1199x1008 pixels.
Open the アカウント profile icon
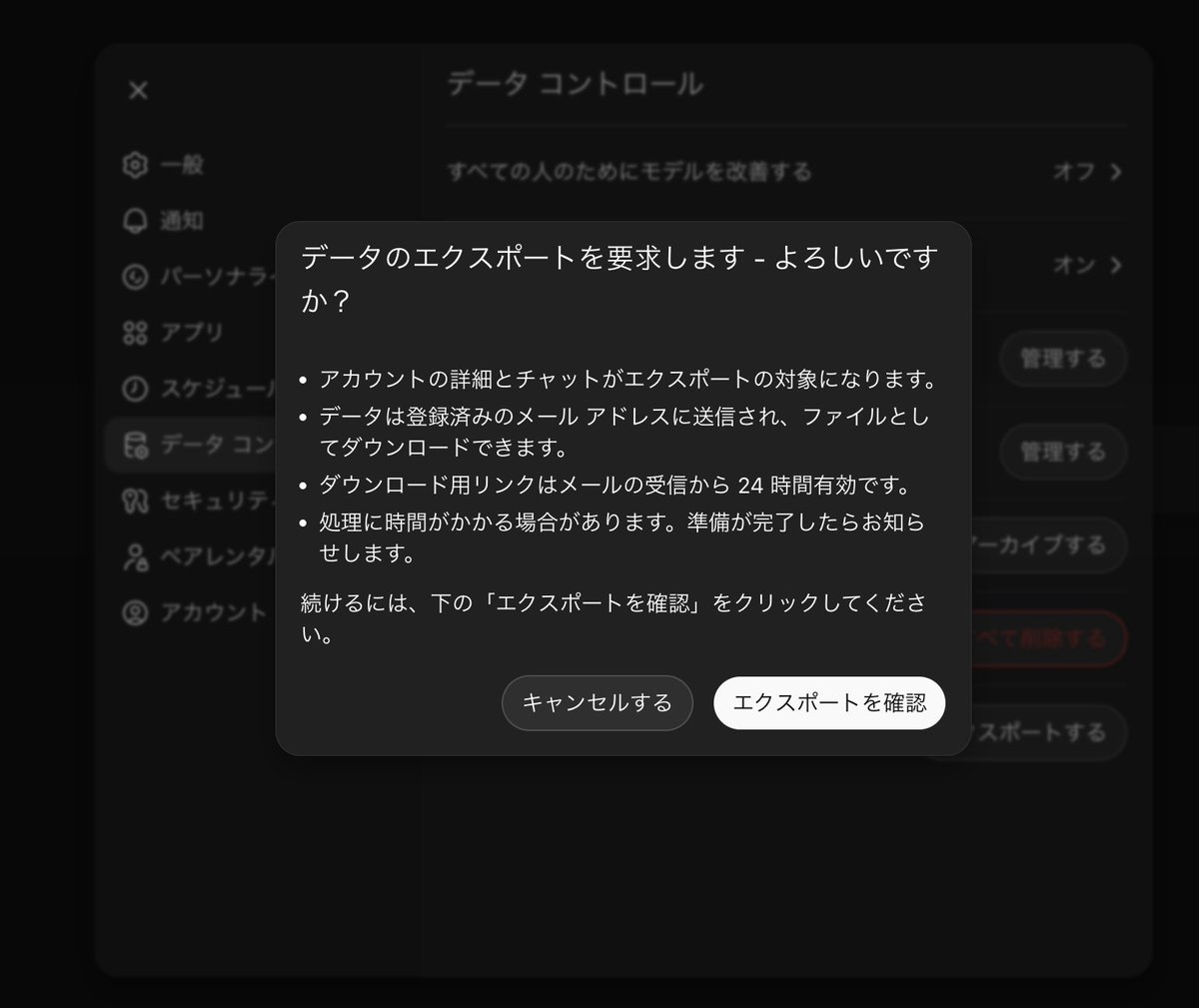(135, 612)
